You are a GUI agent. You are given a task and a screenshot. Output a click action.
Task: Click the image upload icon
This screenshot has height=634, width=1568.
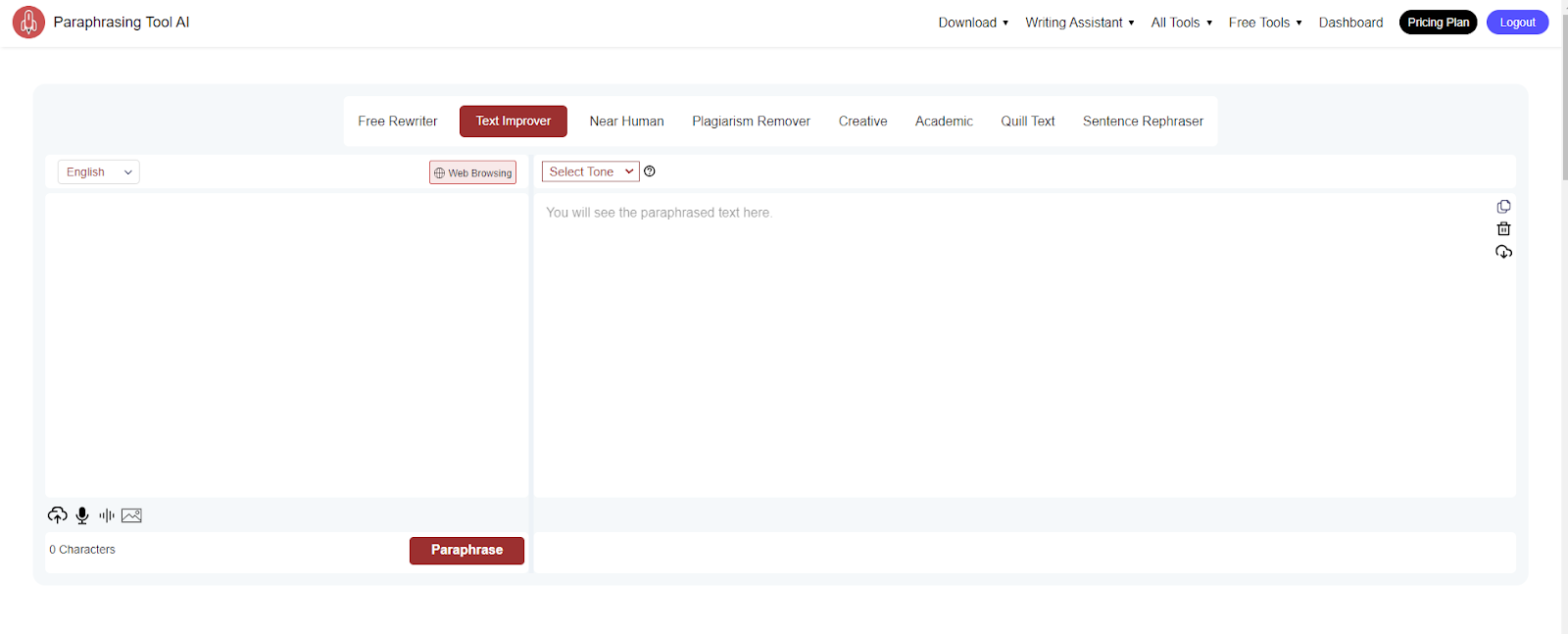[x=131, y=515]
